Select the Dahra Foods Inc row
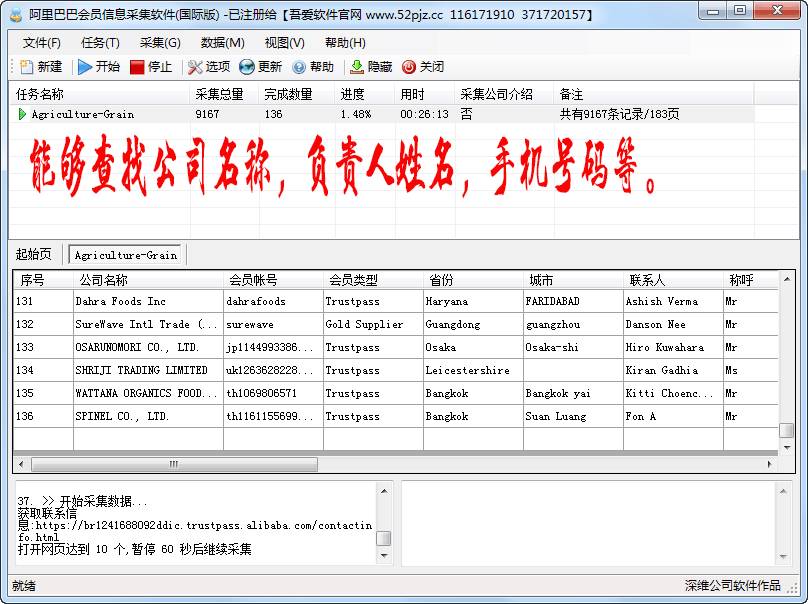 point(396,301)
